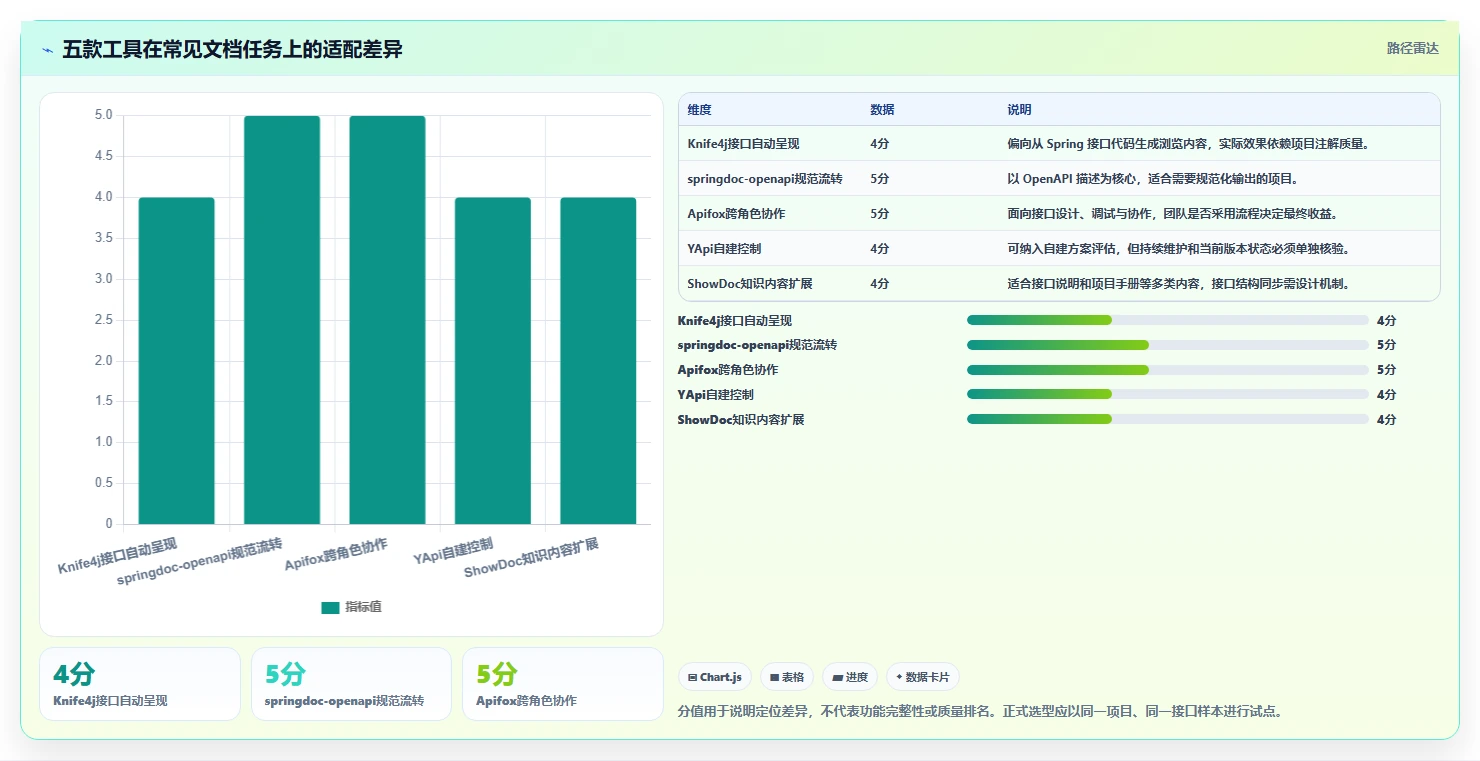The width and height of the screenshot is (1480, 761).
Task: Click the 2.5 tick on the y-axis
Action: (103, 319)
